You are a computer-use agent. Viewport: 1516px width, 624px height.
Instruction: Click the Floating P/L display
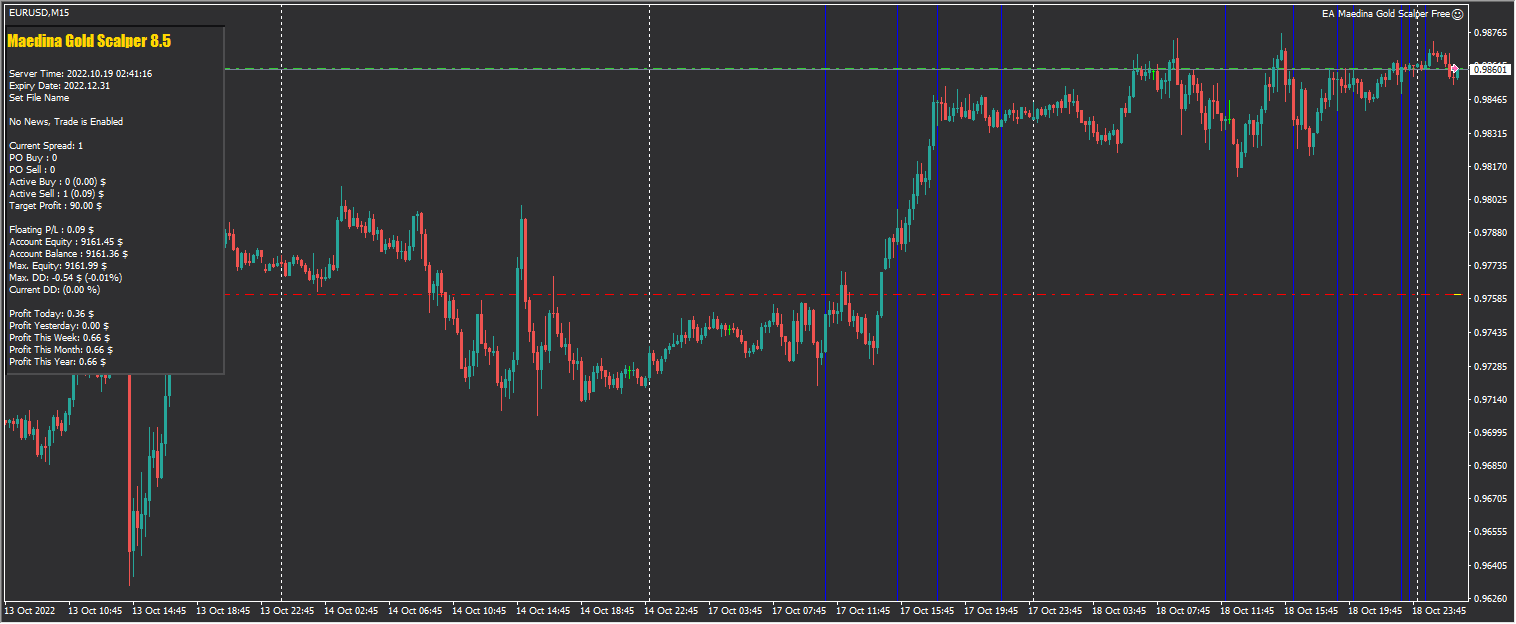tap(50, 229)
